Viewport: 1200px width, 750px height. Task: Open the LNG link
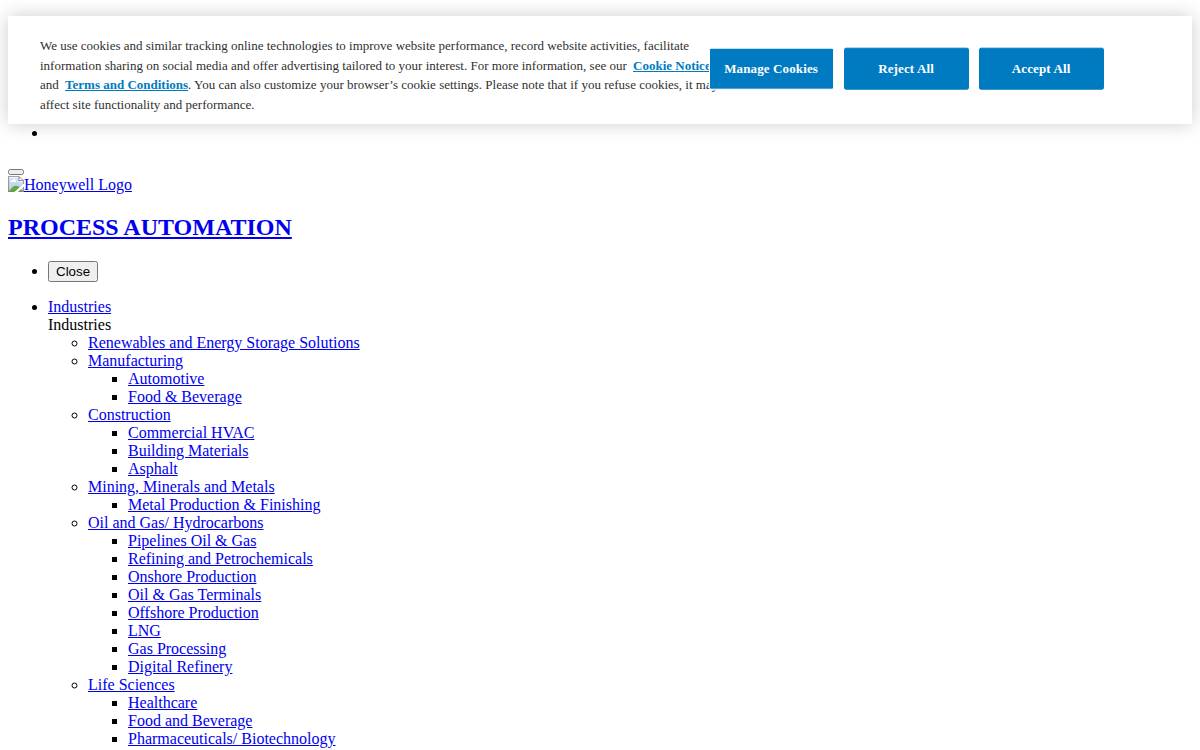click(x=144, y=631)
